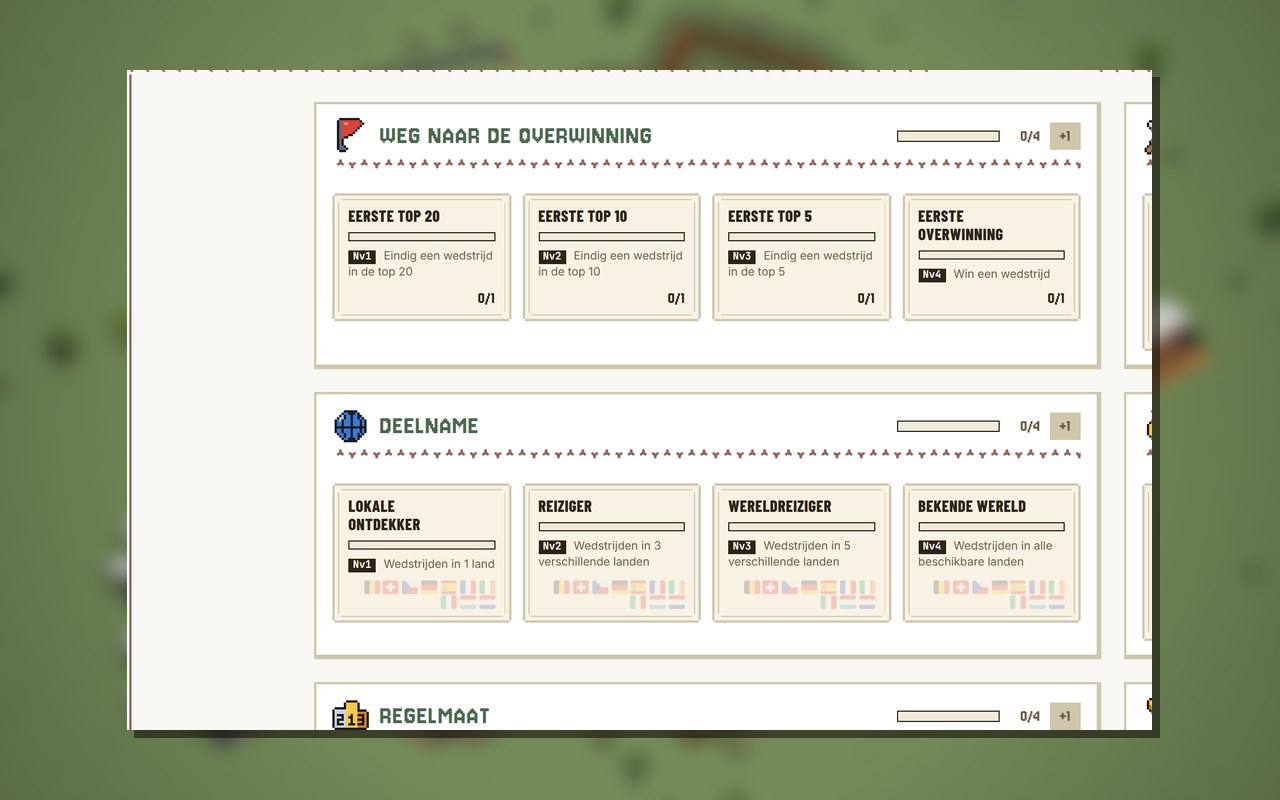Image resolution: width=1280 pixels, height=800 pixels.
Task: Click the country flags row in Reiziger card
Action: point(619,595)
